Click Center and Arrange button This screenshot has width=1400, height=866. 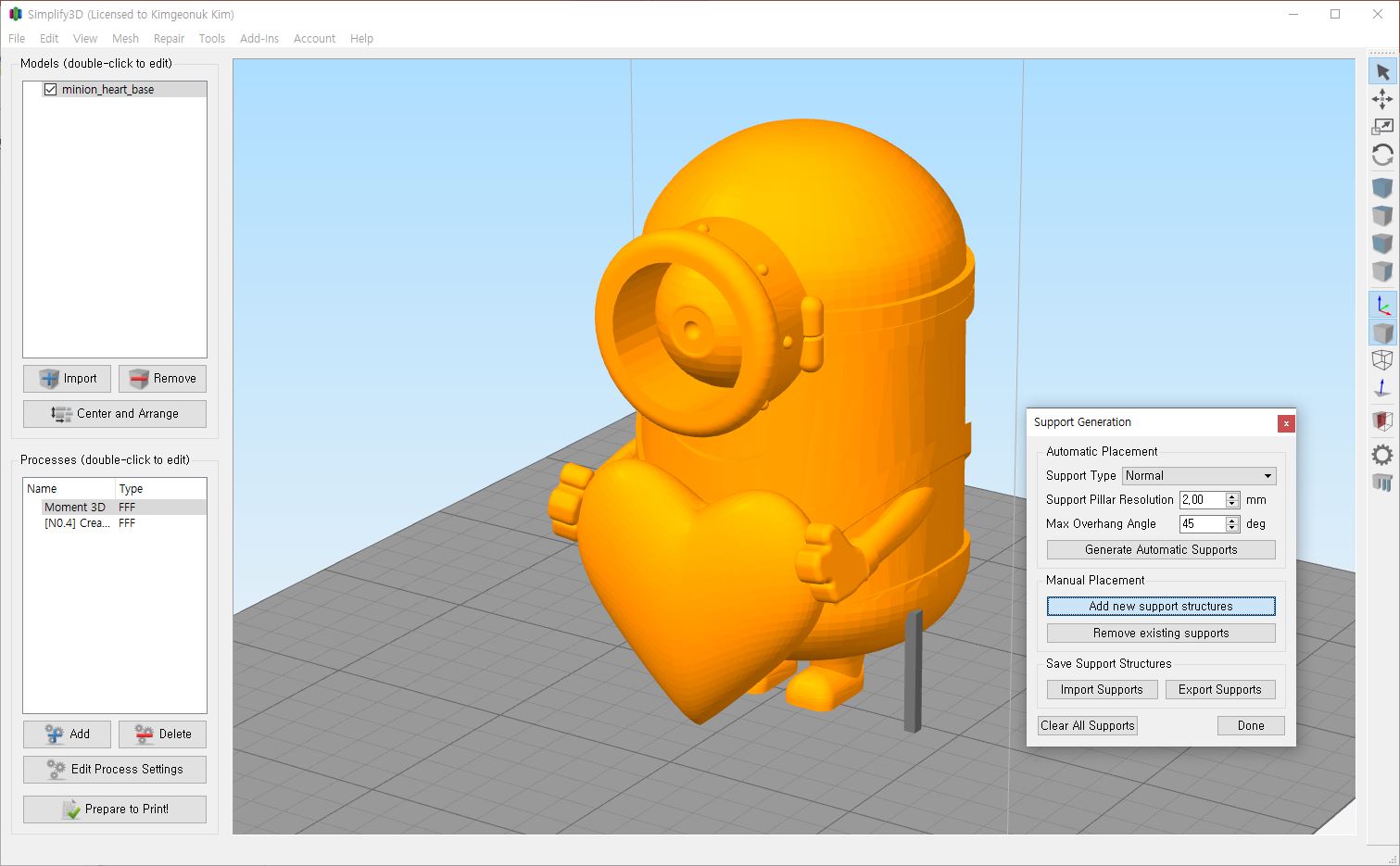click(115, 413)
